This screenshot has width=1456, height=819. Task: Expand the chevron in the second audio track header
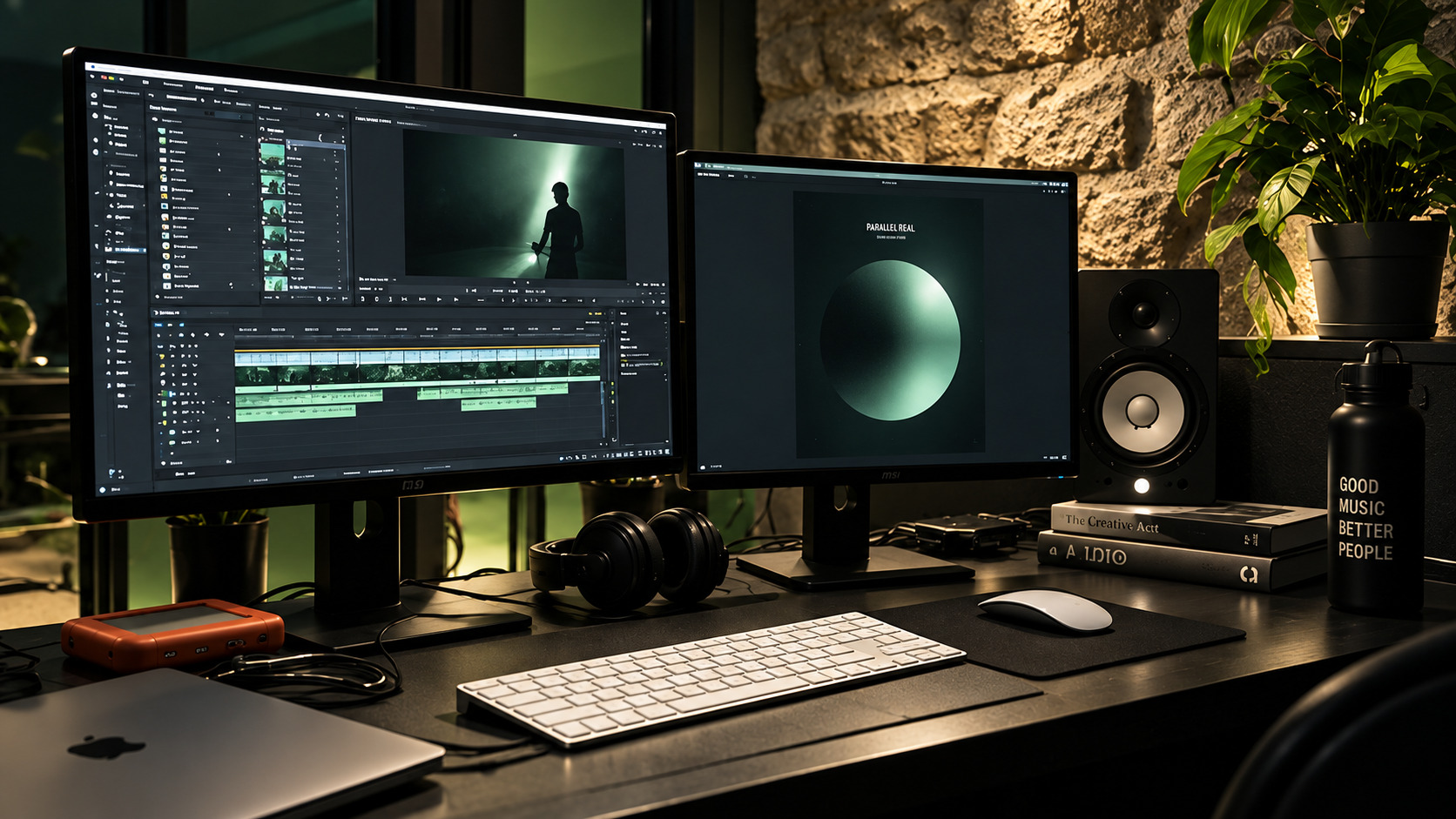coord(198,432)
